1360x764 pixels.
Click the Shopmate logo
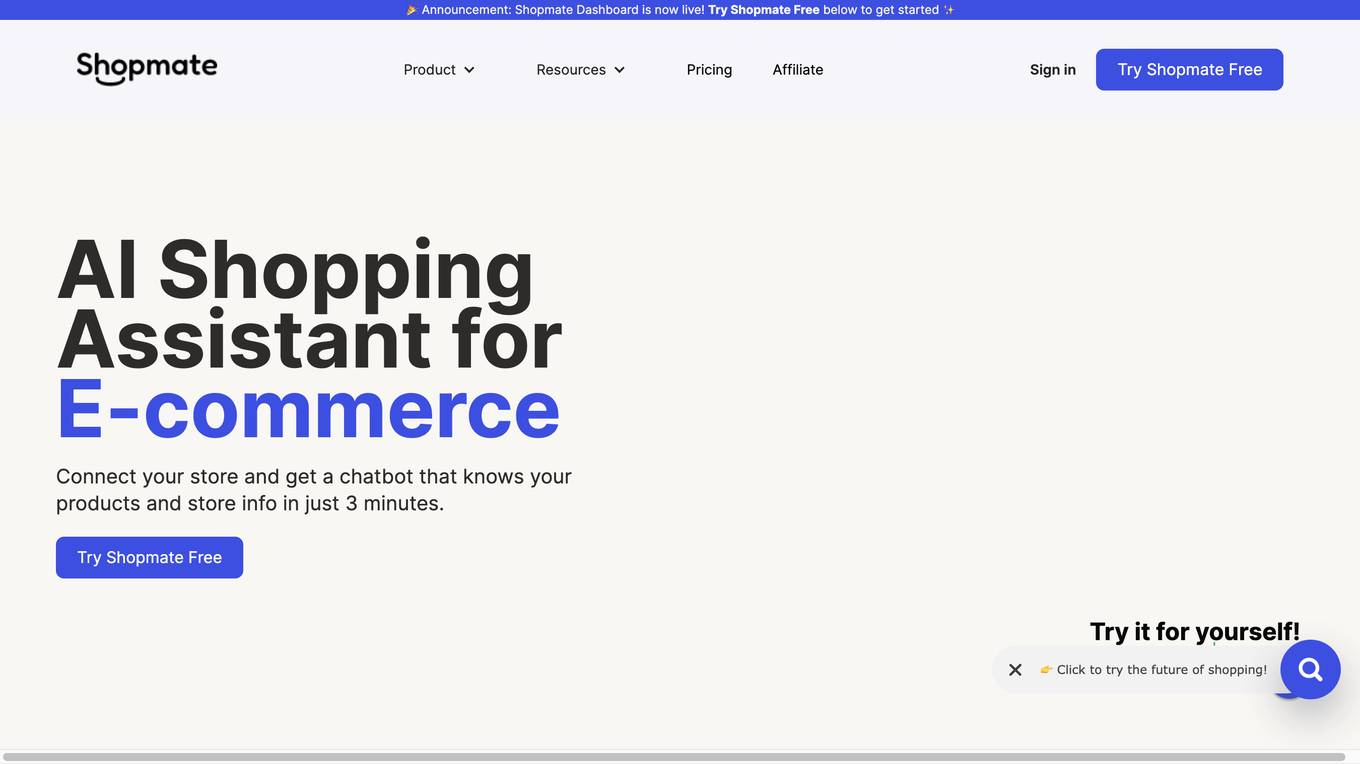[x=147, y=68]
